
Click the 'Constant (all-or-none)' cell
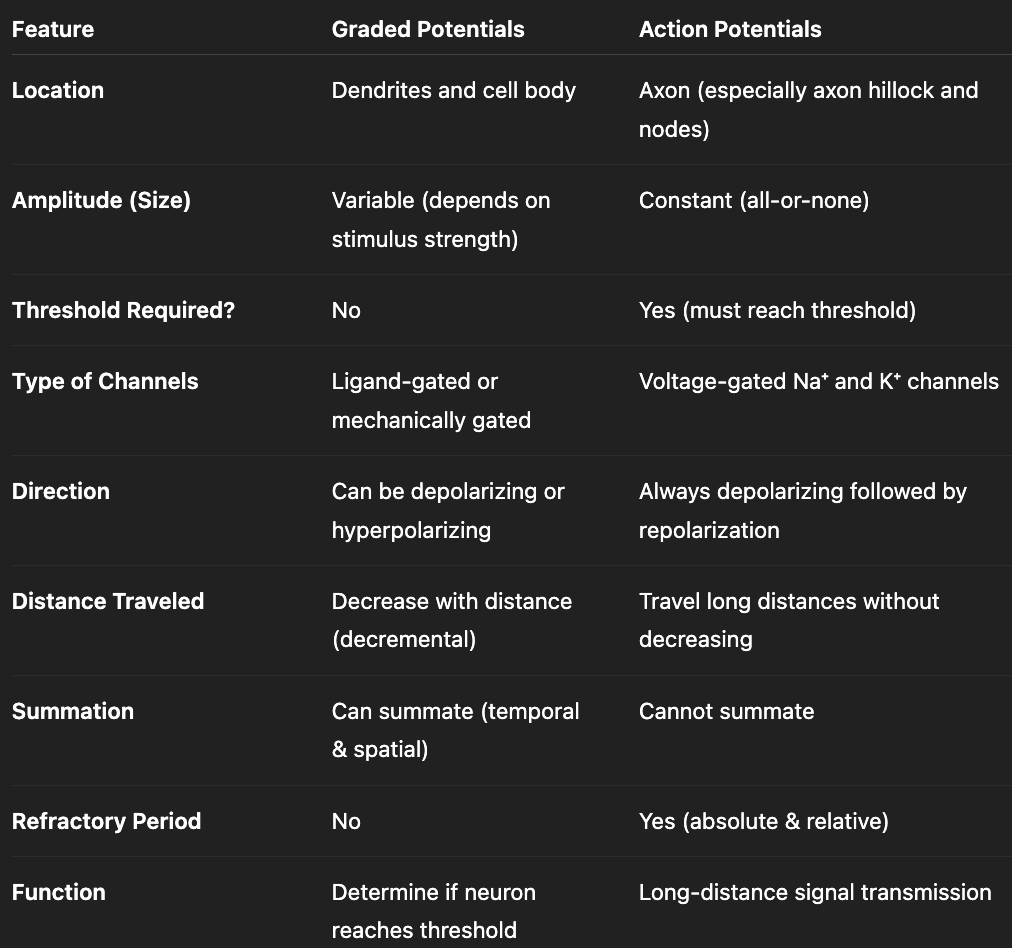coord(754,200)
